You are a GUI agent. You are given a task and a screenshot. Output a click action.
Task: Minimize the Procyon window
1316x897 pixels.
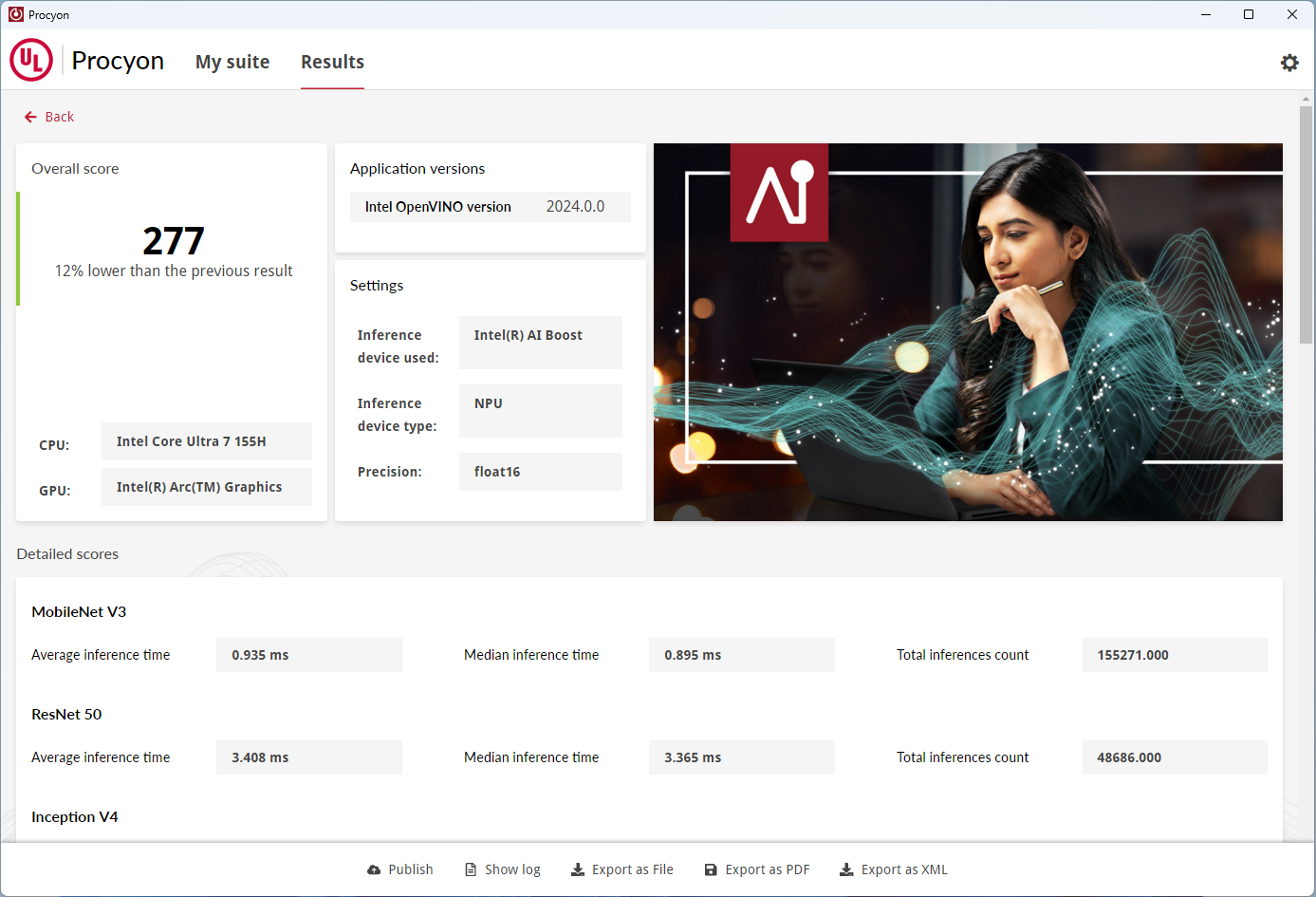click(1206, 14)
